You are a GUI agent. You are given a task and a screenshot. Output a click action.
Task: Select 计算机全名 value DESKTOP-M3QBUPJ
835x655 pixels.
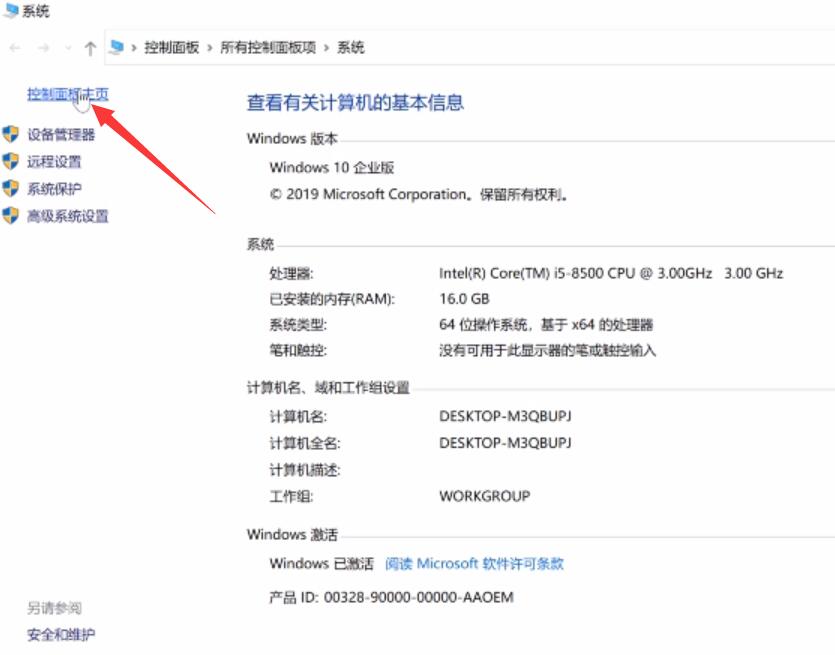(505, 443)
